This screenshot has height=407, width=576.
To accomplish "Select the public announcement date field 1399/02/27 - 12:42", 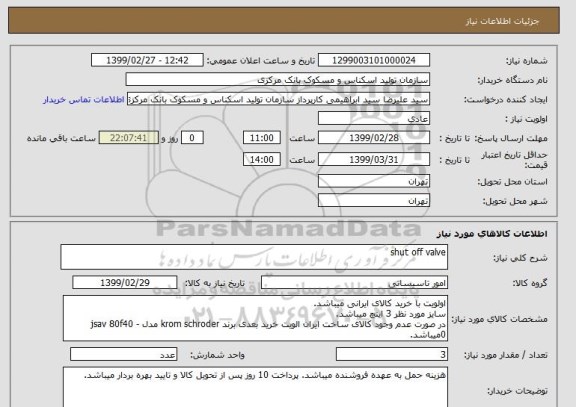I will click(147, 60).
